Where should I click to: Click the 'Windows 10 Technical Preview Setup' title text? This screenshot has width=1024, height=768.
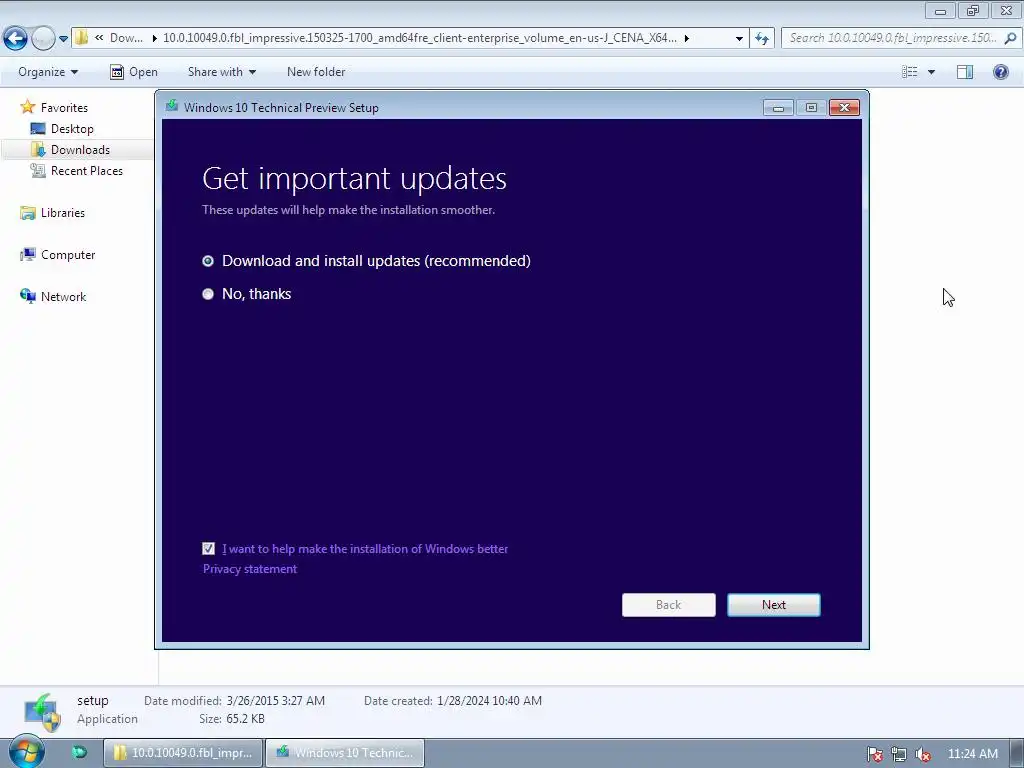pos(281,108)
